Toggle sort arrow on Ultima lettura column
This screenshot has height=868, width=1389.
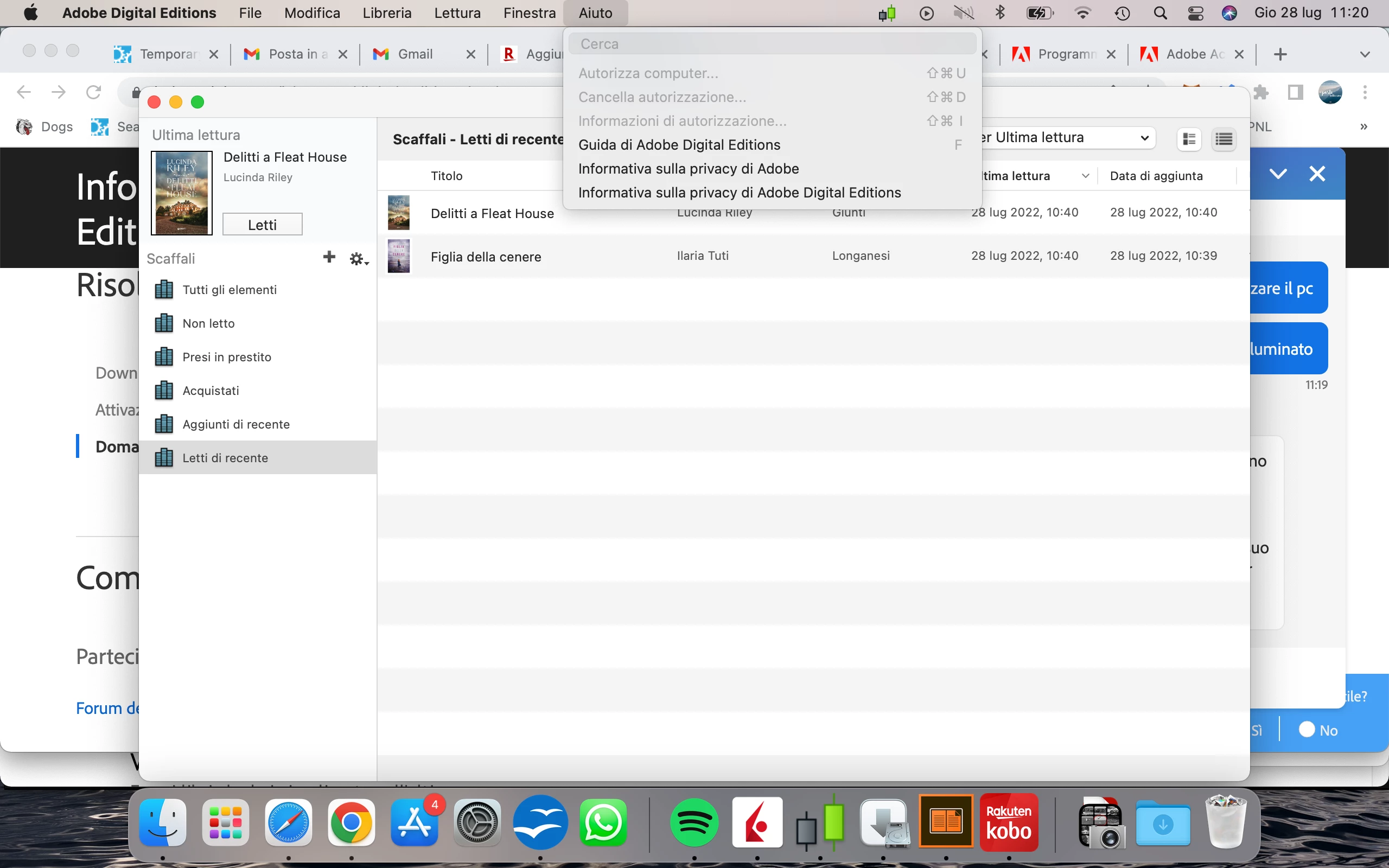1085,176
